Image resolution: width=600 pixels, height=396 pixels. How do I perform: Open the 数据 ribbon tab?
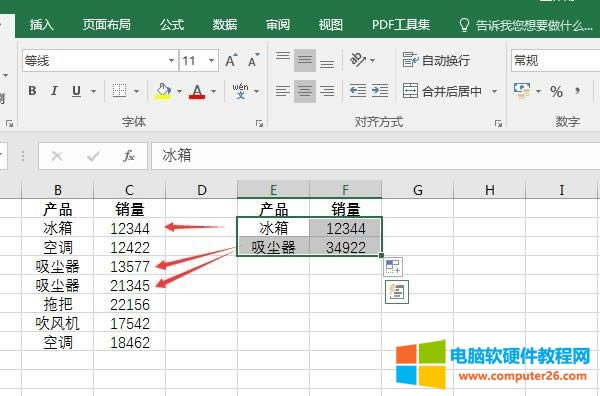point(225,25)
